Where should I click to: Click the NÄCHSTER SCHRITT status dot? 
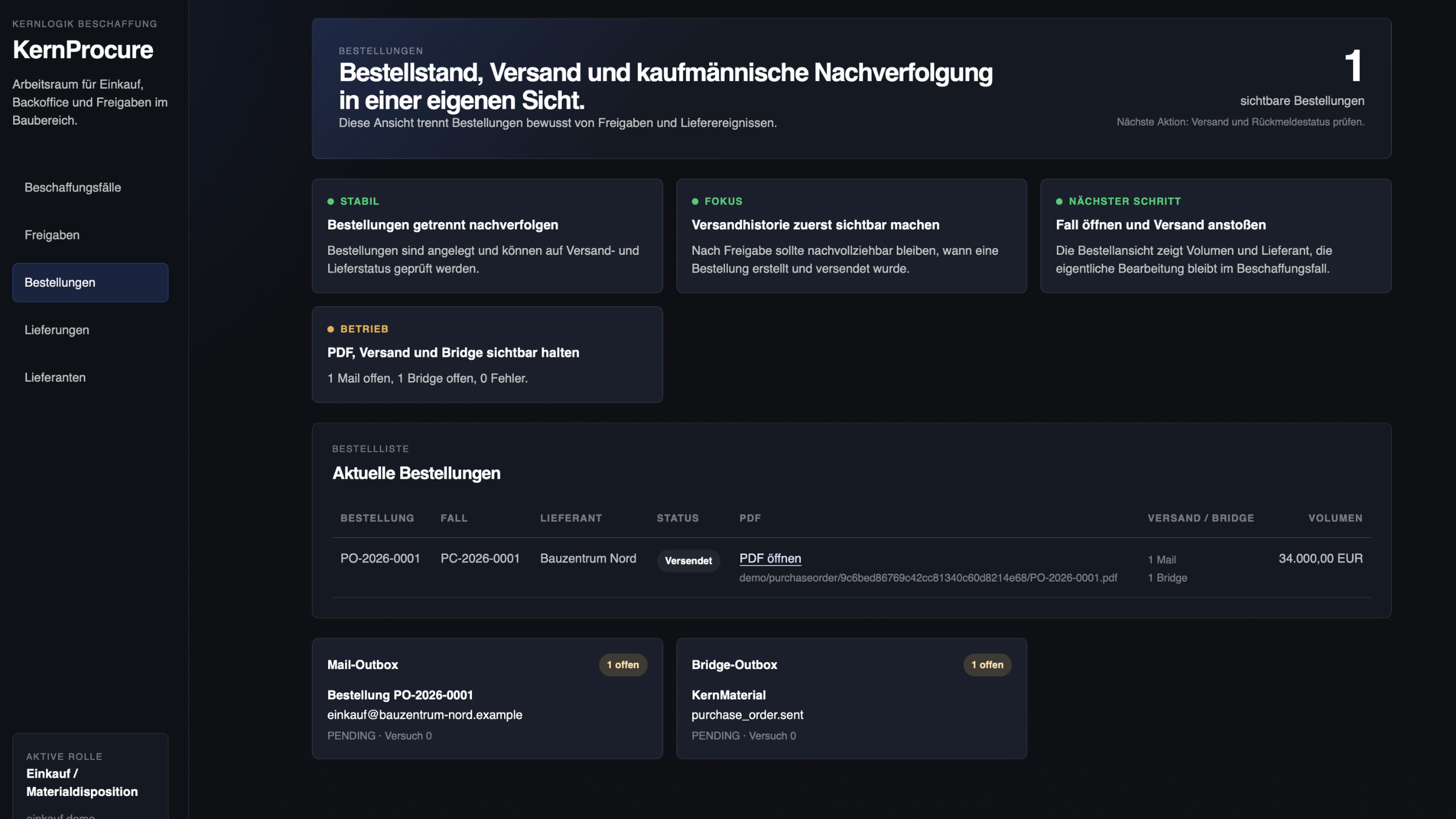(x=1060, y=201)
